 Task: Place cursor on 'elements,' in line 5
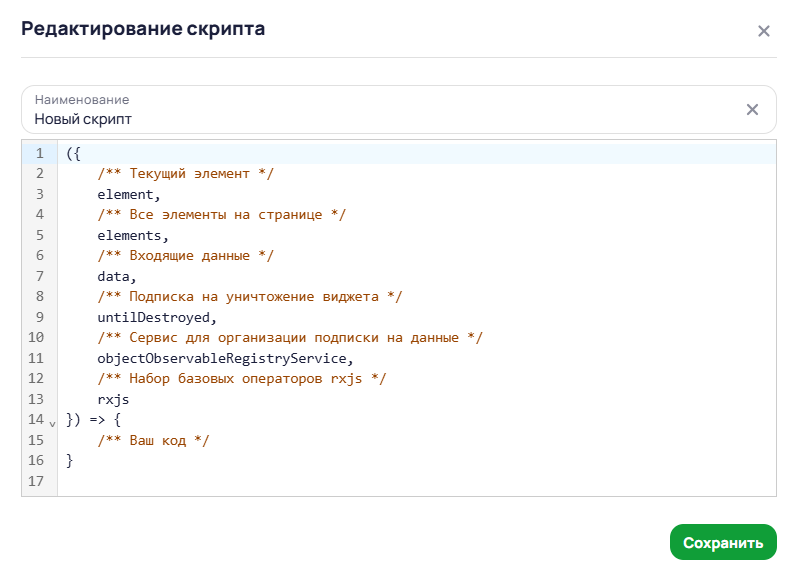coord(133,235)
